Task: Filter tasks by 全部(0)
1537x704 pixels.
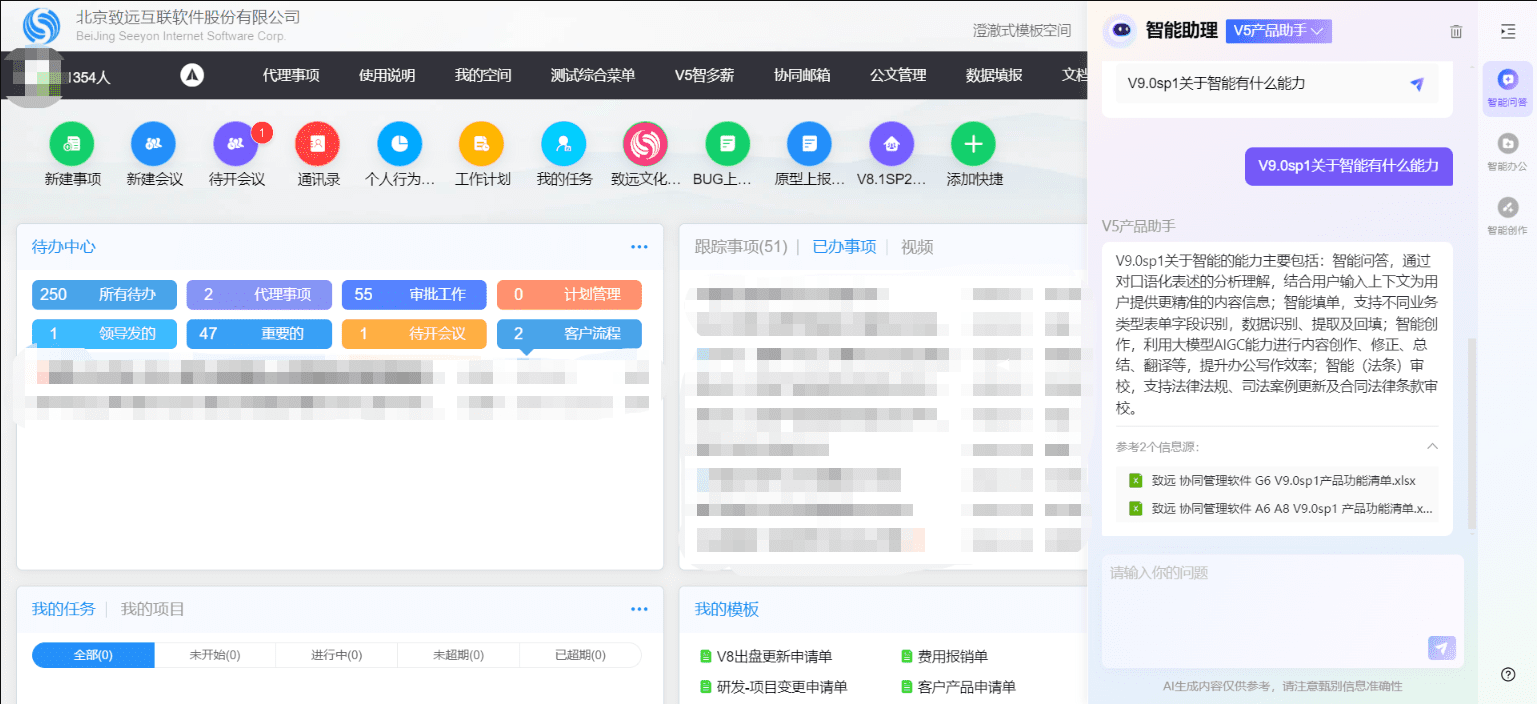Action: [x=93, y=655]
